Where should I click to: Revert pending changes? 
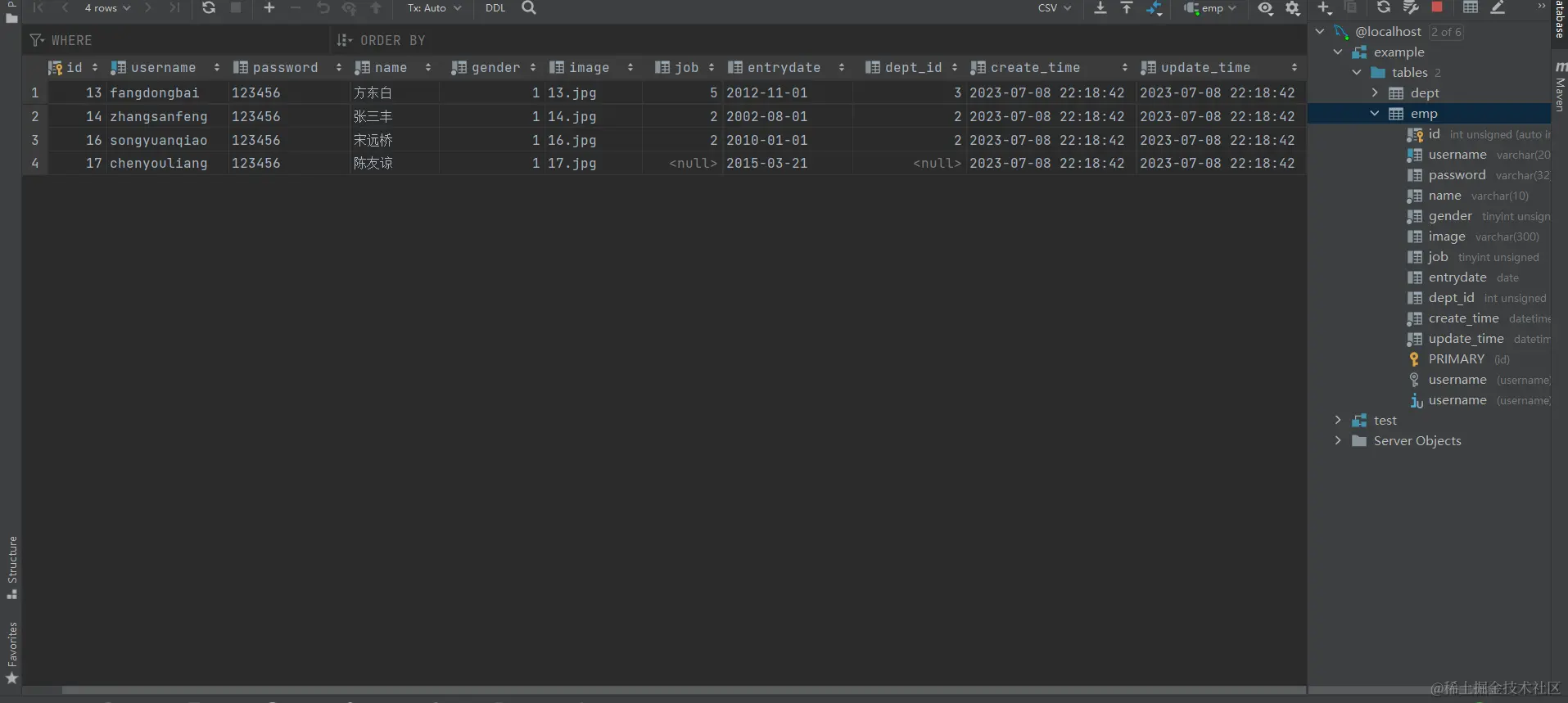(x=323, y=8)
